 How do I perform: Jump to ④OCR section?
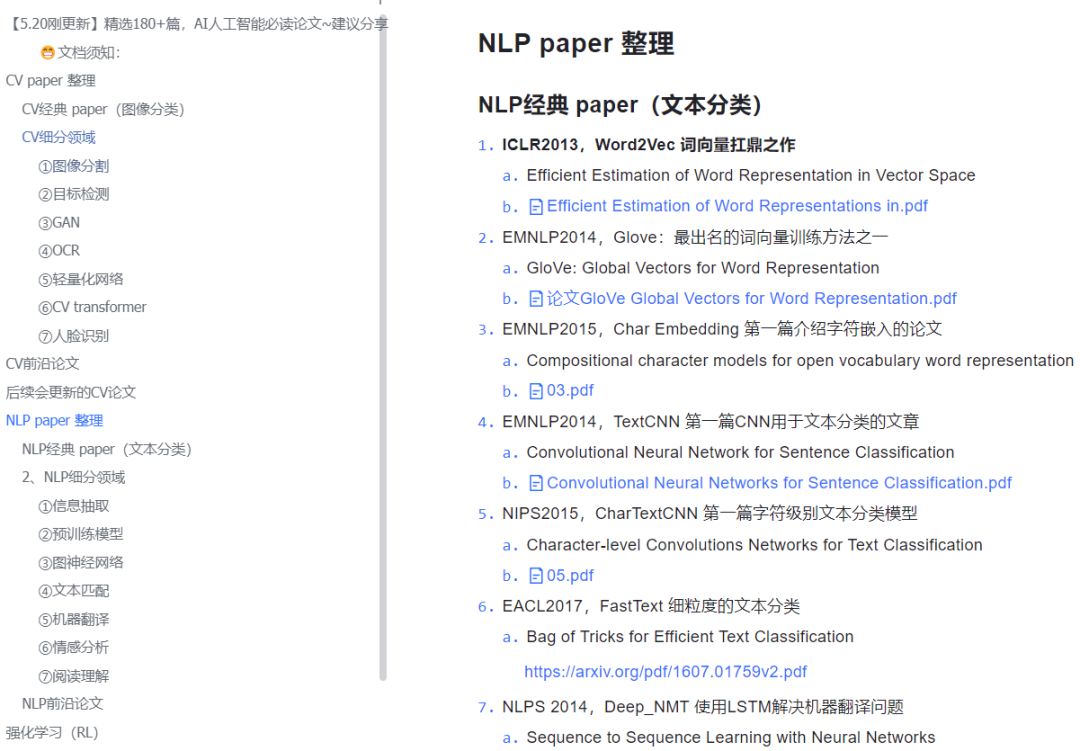(x=59, y=251)
